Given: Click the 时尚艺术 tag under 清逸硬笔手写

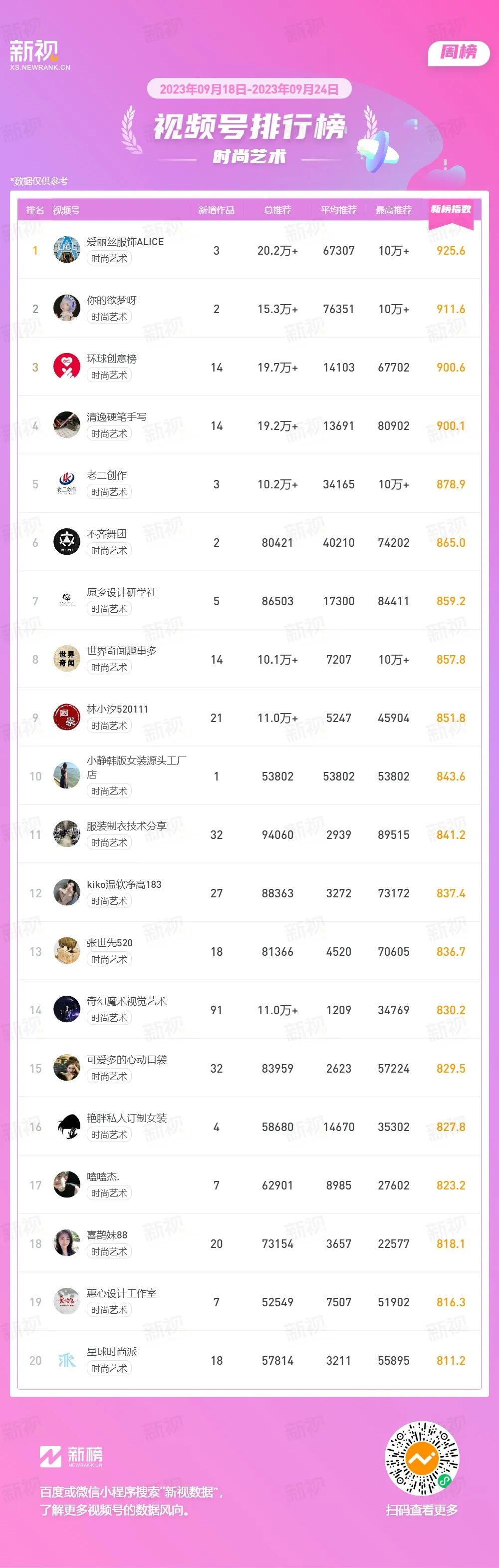Looking at the screenshot, I should tap(109, 433).
